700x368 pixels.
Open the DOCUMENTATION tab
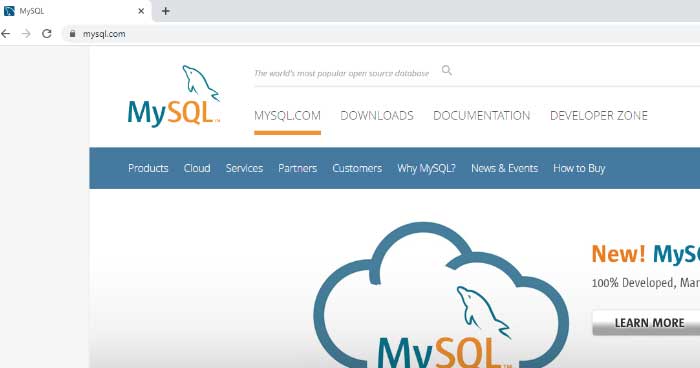coord(482,116)
